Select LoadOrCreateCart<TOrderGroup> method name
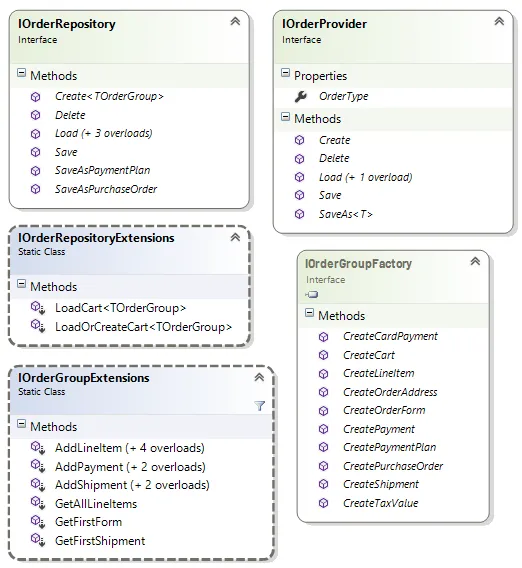 143,327
